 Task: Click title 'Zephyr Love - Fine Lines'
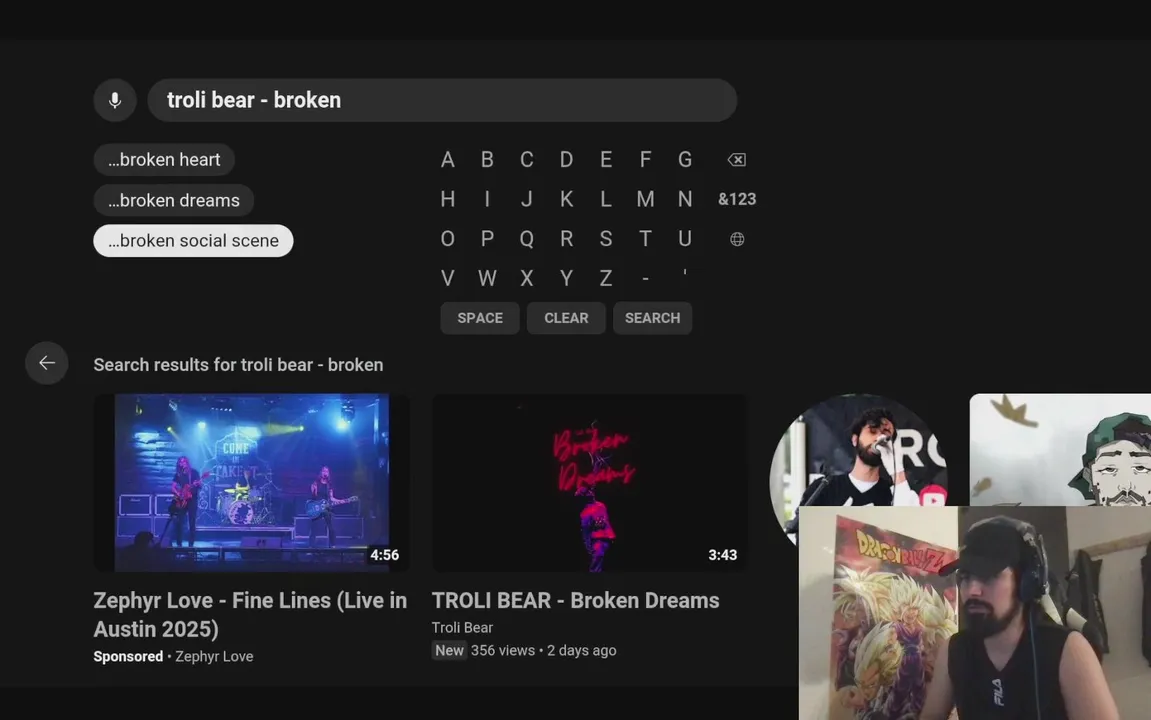point(250,614)
